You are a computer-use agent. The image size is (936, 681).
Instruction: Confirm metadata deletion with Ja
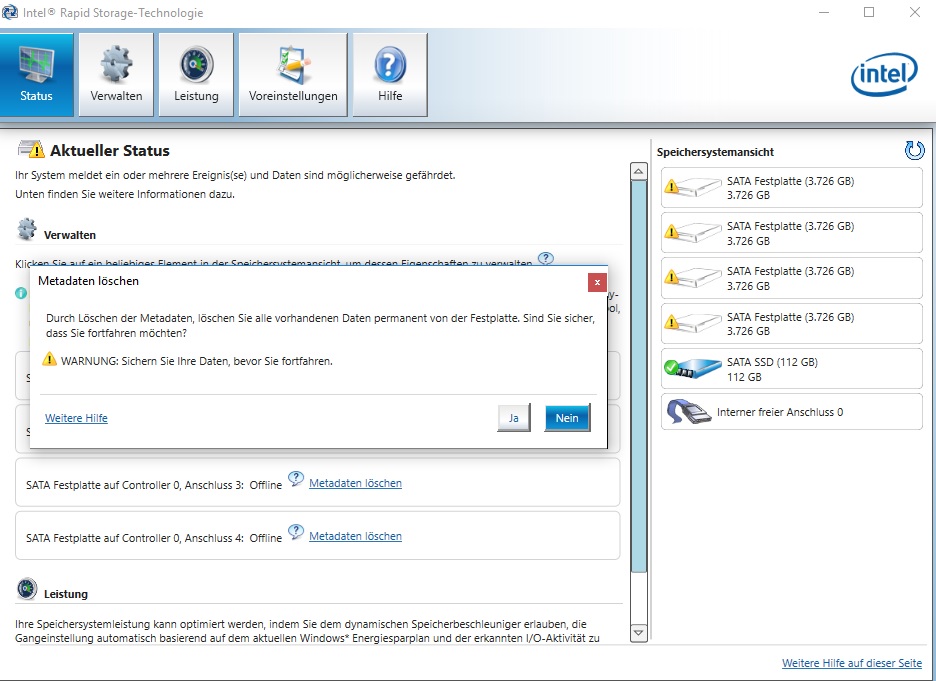(x=514, y=418)
